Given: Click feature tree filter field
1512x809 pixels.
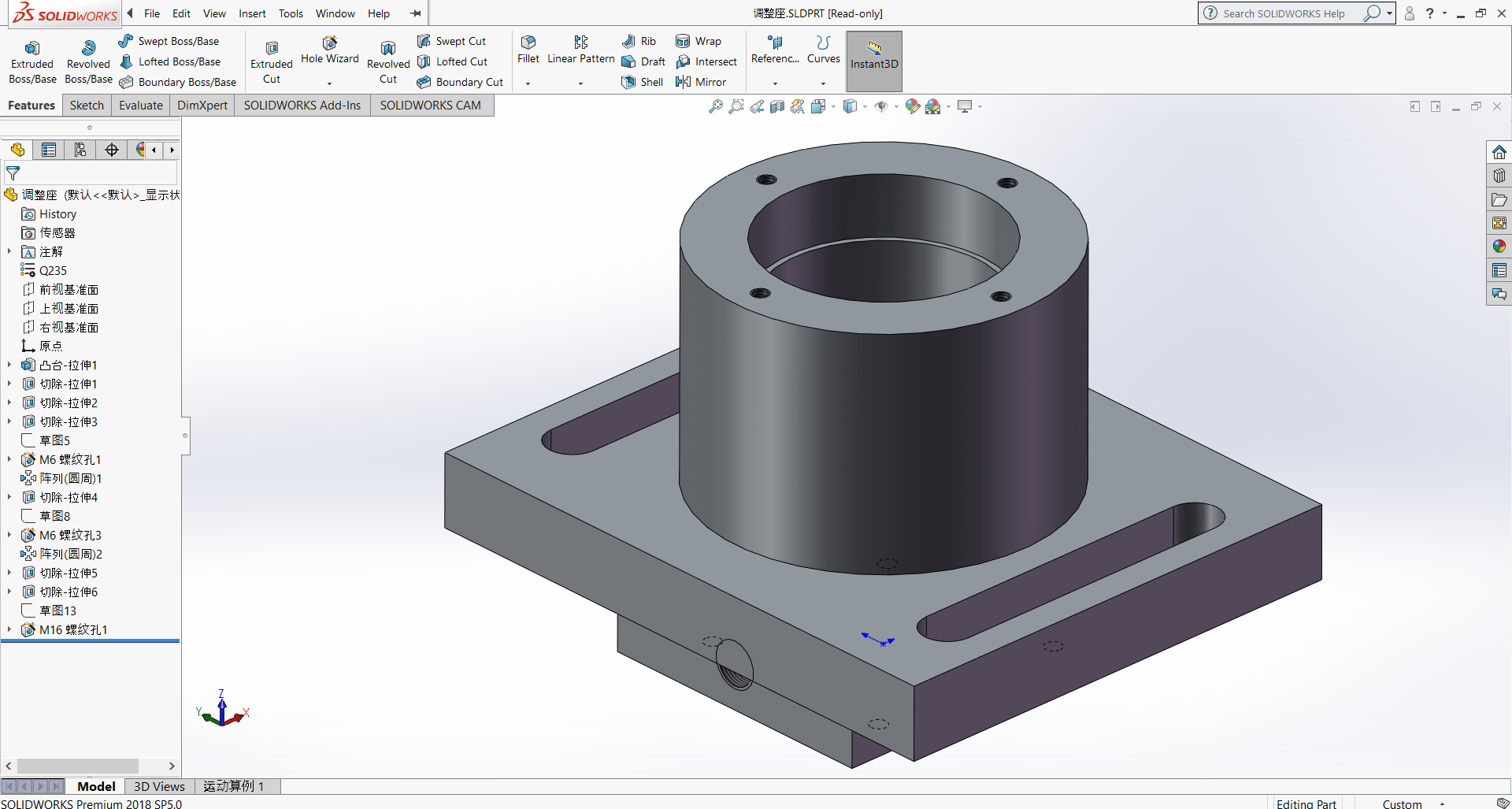Looking at the screenshot, I should (91, 173).
